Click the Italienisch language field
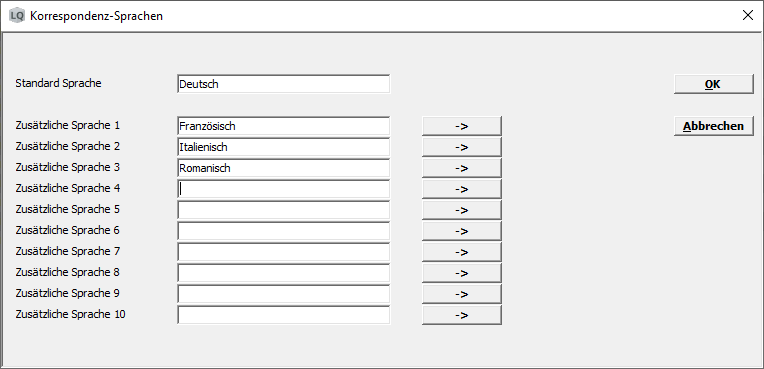Screen dimensions: 764x369 (x=284, y=147)
